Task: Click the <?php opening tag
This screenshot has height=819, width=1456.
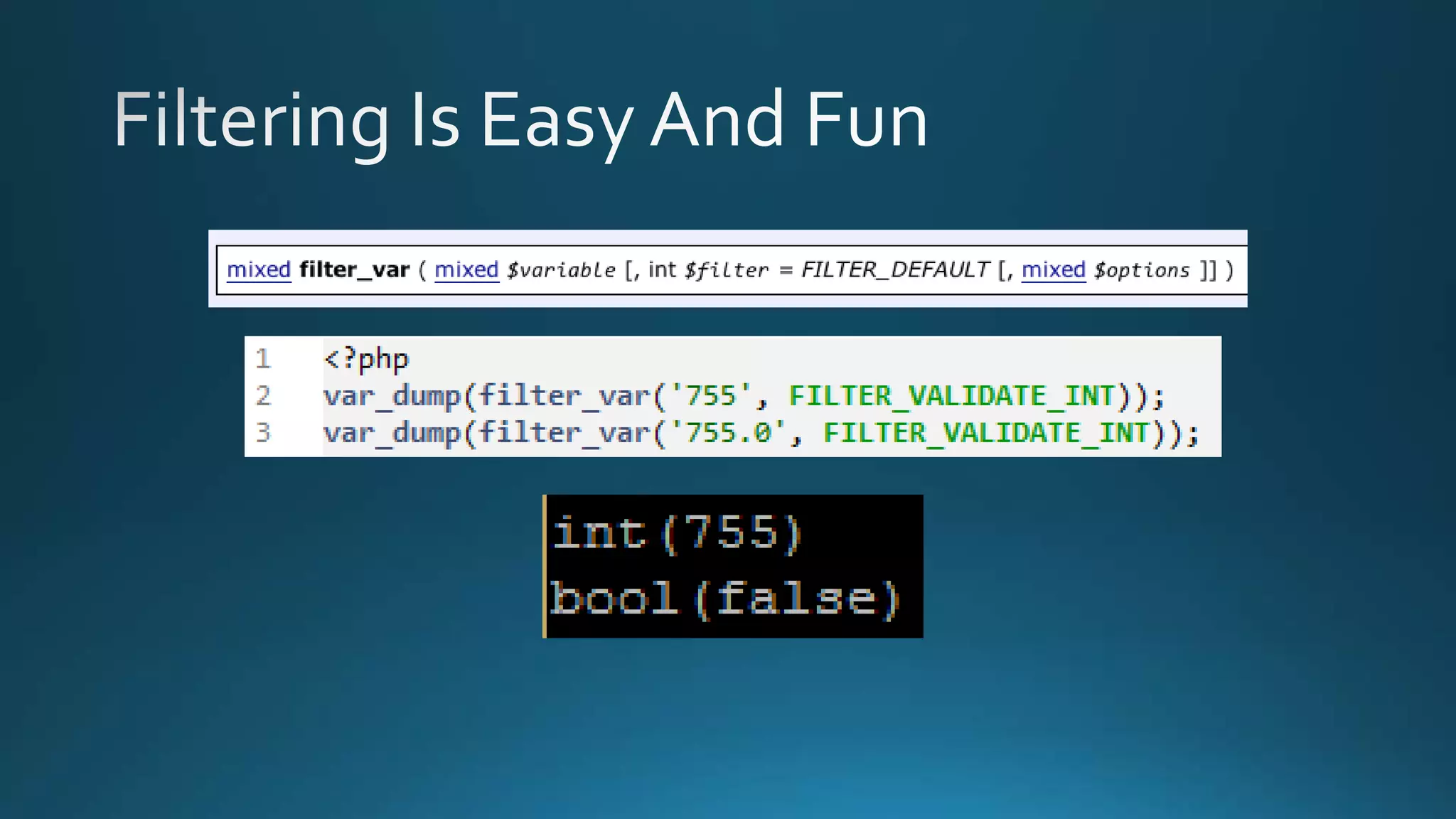Action: [x=366, y=359]
